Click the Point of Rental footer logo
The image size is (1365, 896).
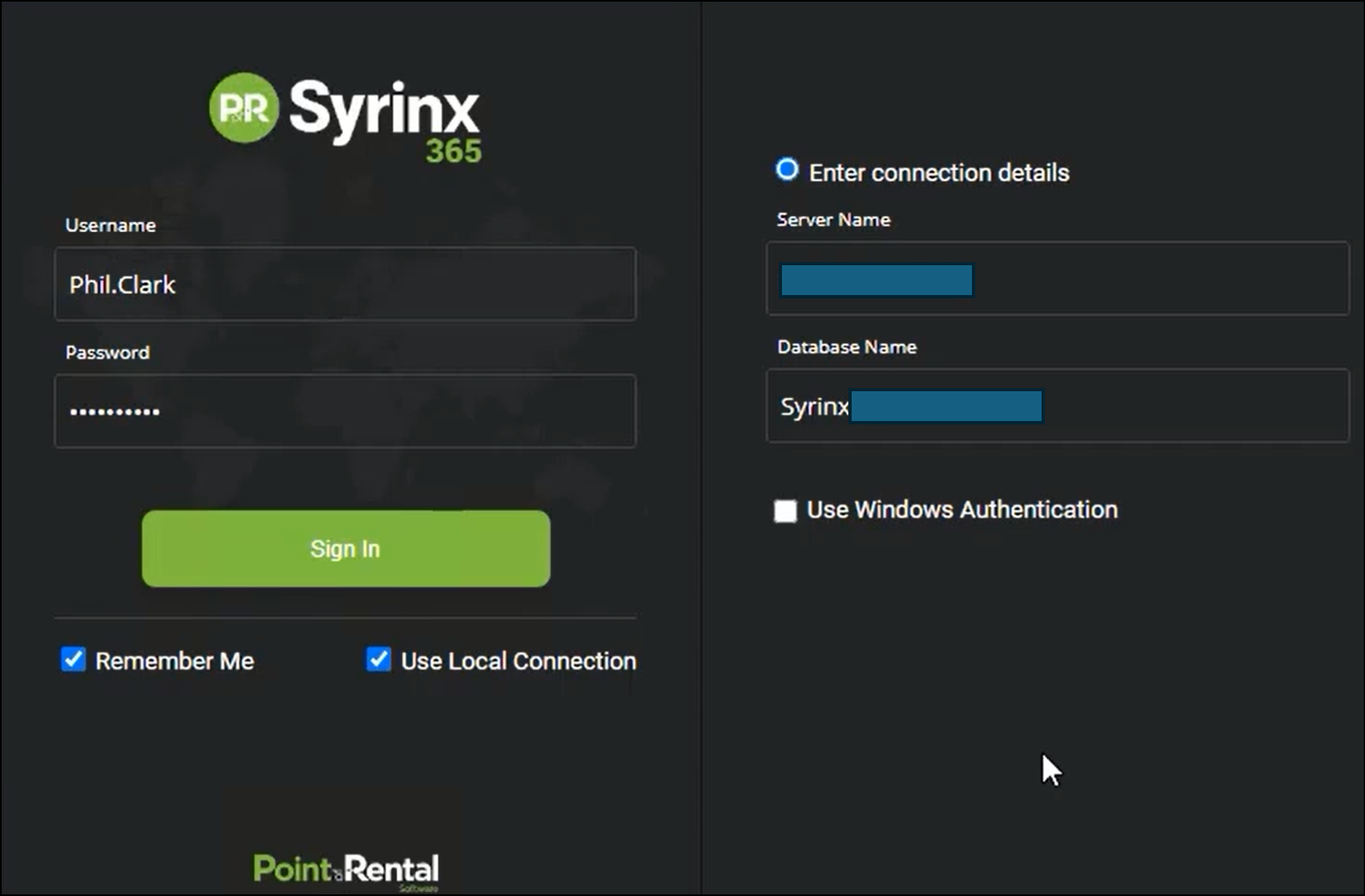[346, 869]
